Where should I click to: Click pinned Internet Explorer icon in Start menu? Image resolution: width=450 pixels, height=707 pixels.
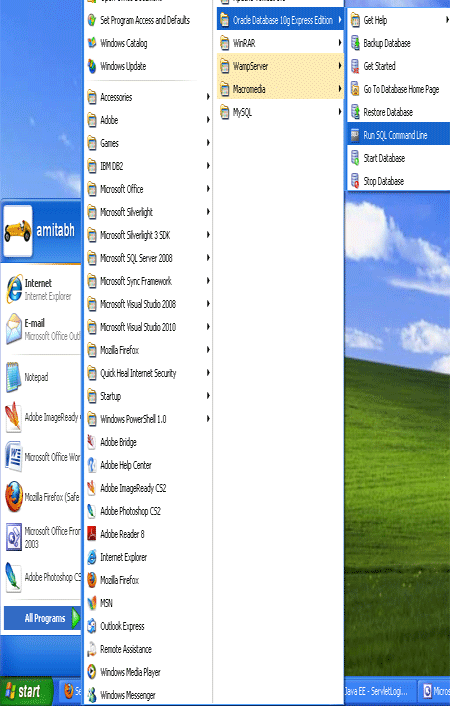pyautogui.click(x=14, y=289)
